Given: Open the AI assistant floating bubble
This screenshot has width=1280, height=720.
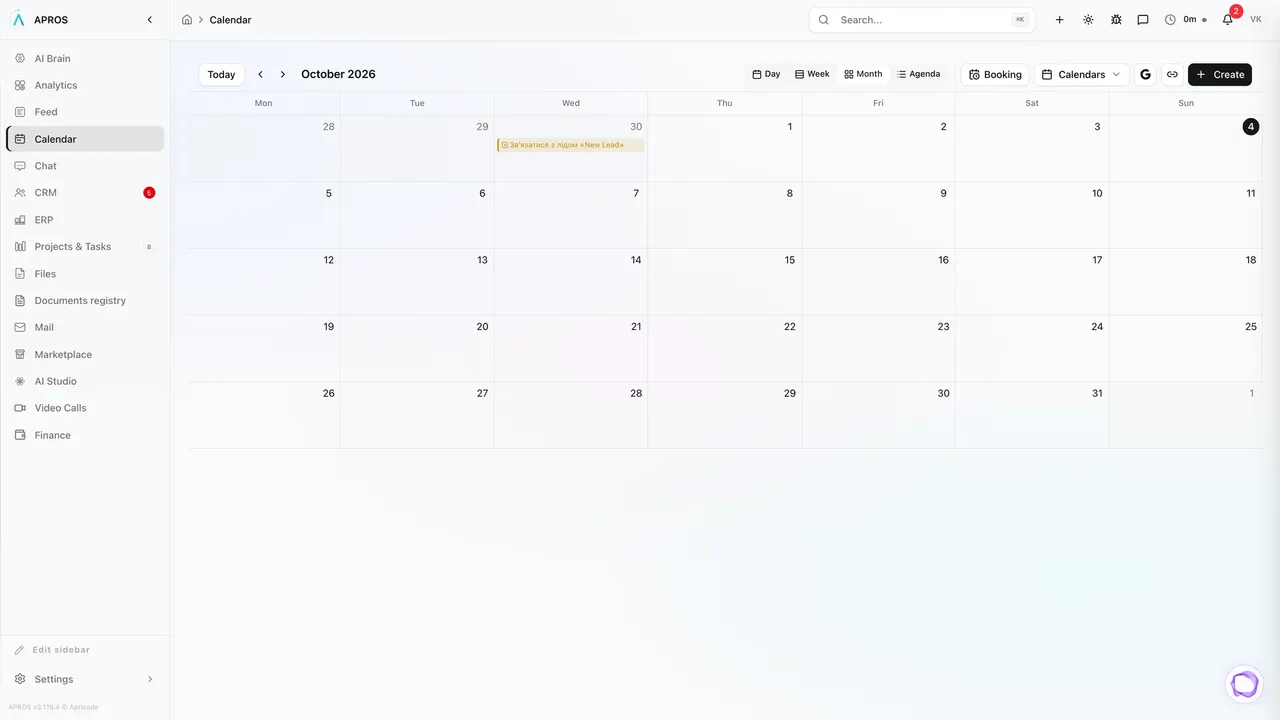Looking at the screenshot, I should coord(1245,684).
